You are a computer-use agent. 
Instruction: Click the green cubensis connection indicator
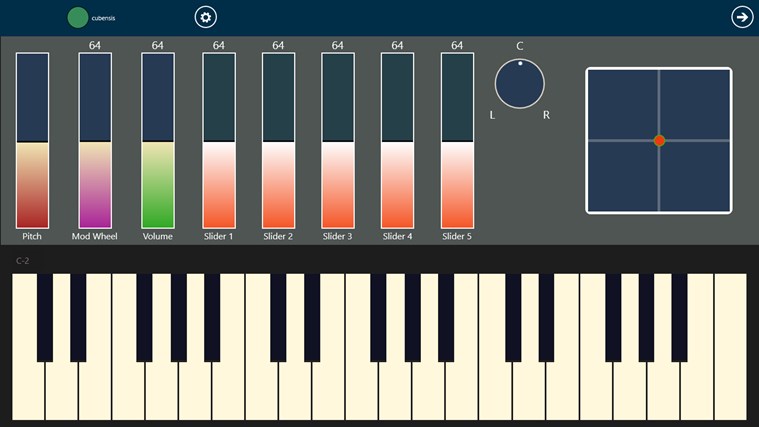[77, 17]
